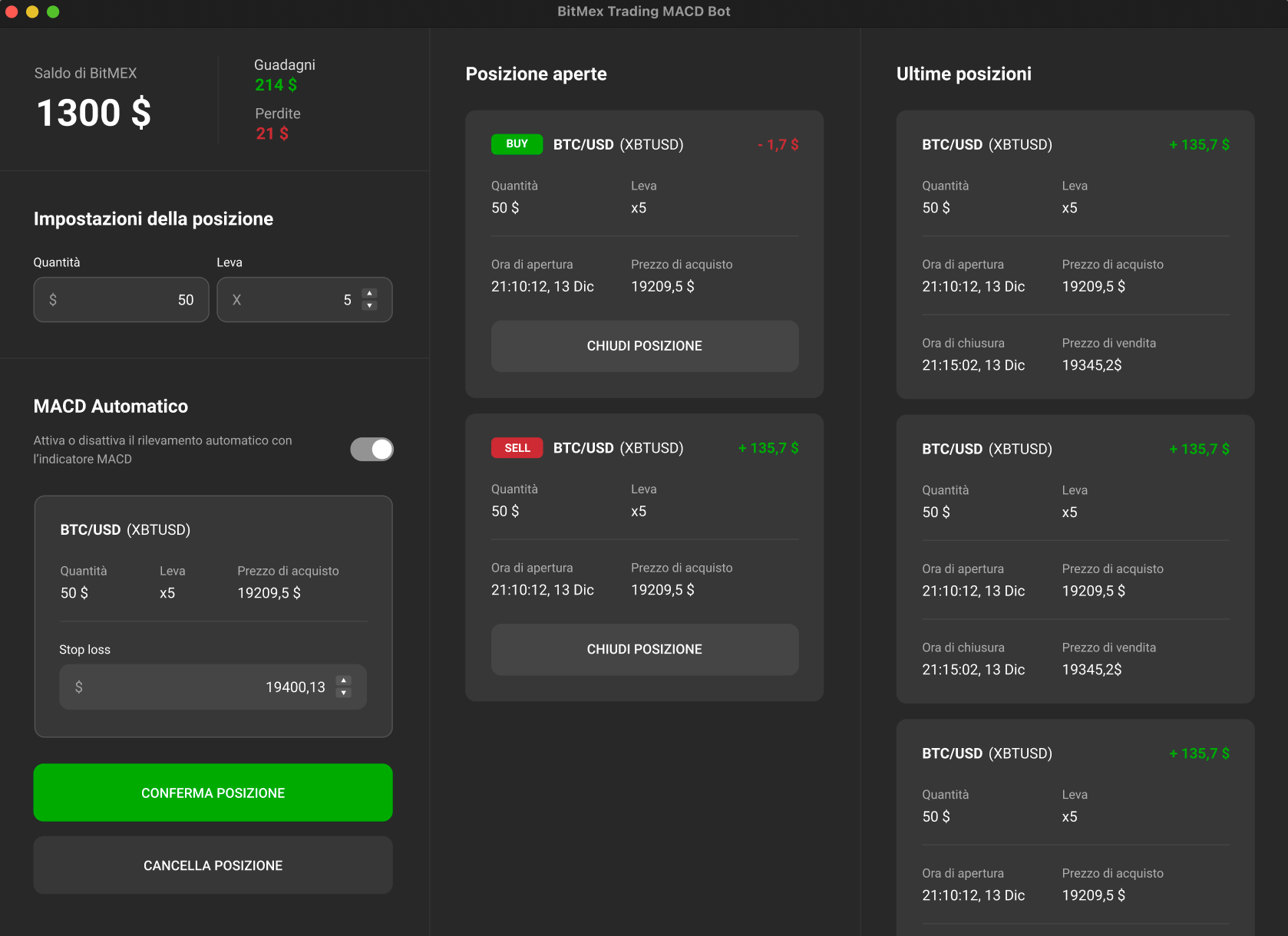Click the green BUY badge

pyautogui.click(x=517, y=144)
